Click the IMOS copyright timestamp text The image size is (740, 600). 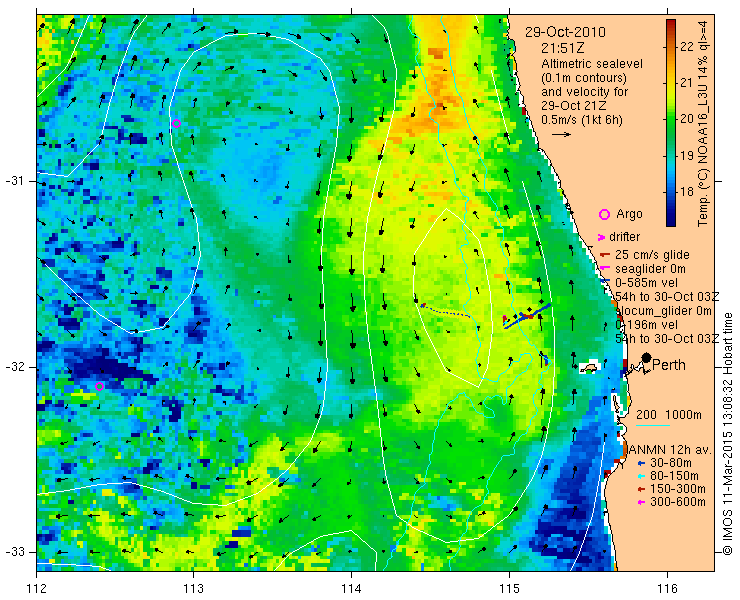tap(727, 434)
